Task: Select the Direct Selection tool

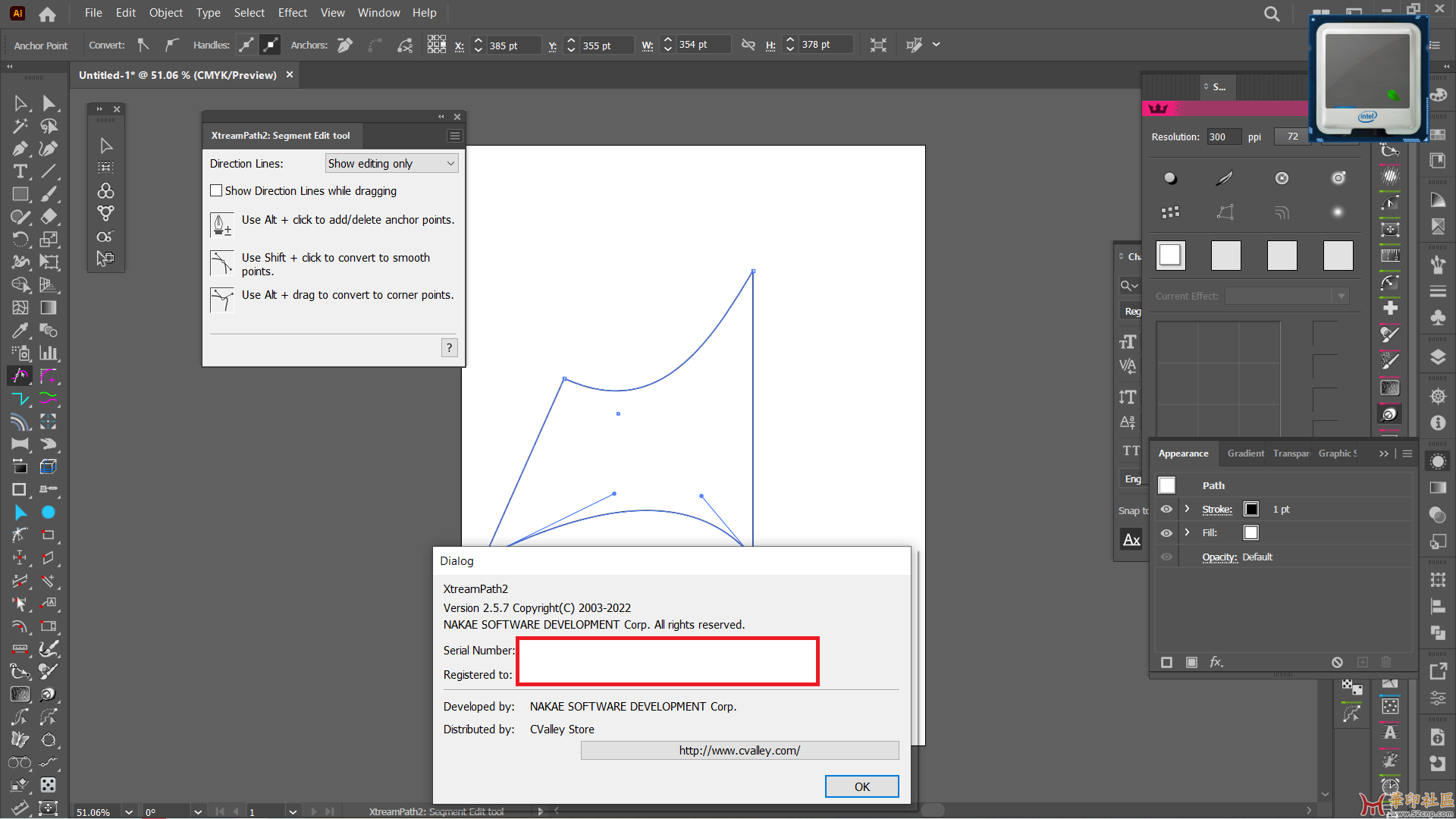Action: tap(49, 103)
